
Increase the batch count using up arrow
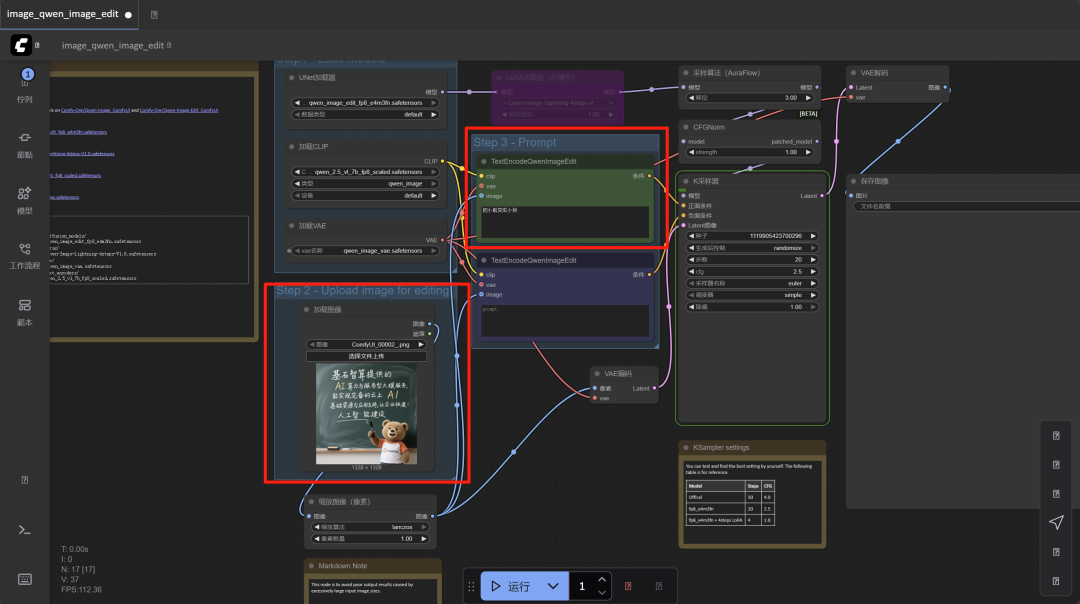click(x=602, y=580)
